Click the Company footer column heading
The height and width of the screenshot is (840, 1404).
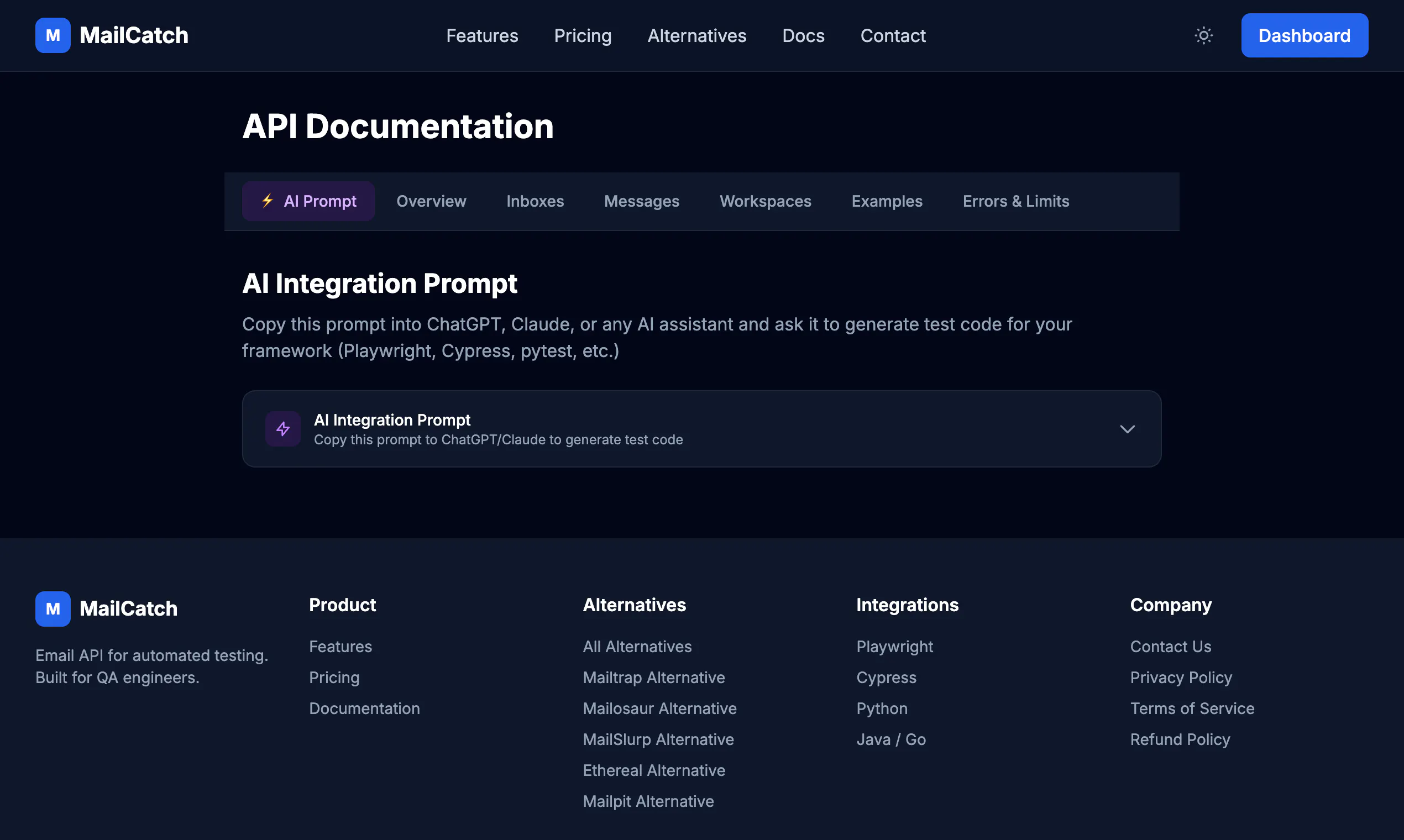(1170, 605)
